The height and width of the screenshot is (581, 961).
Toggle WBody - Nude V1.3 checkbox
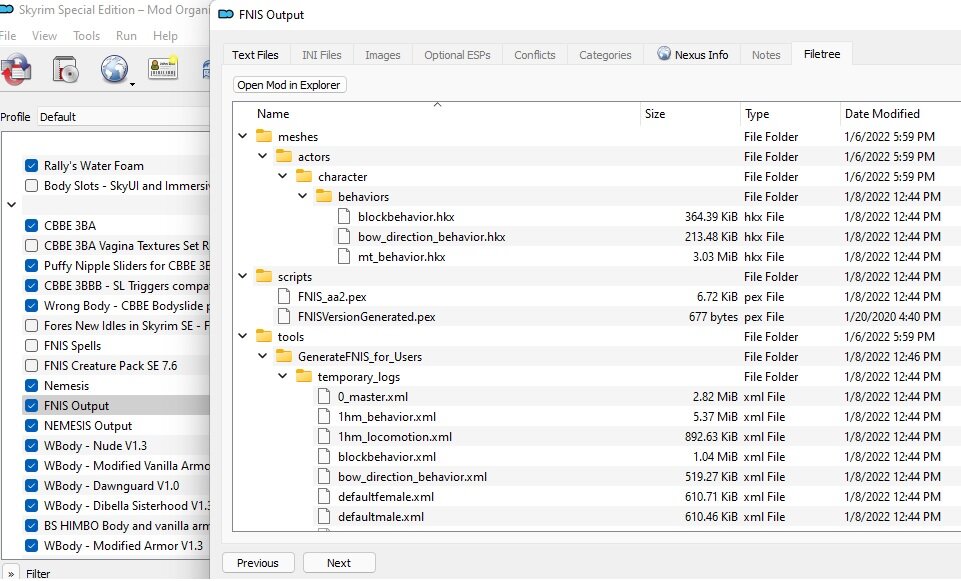click(31, 446)
